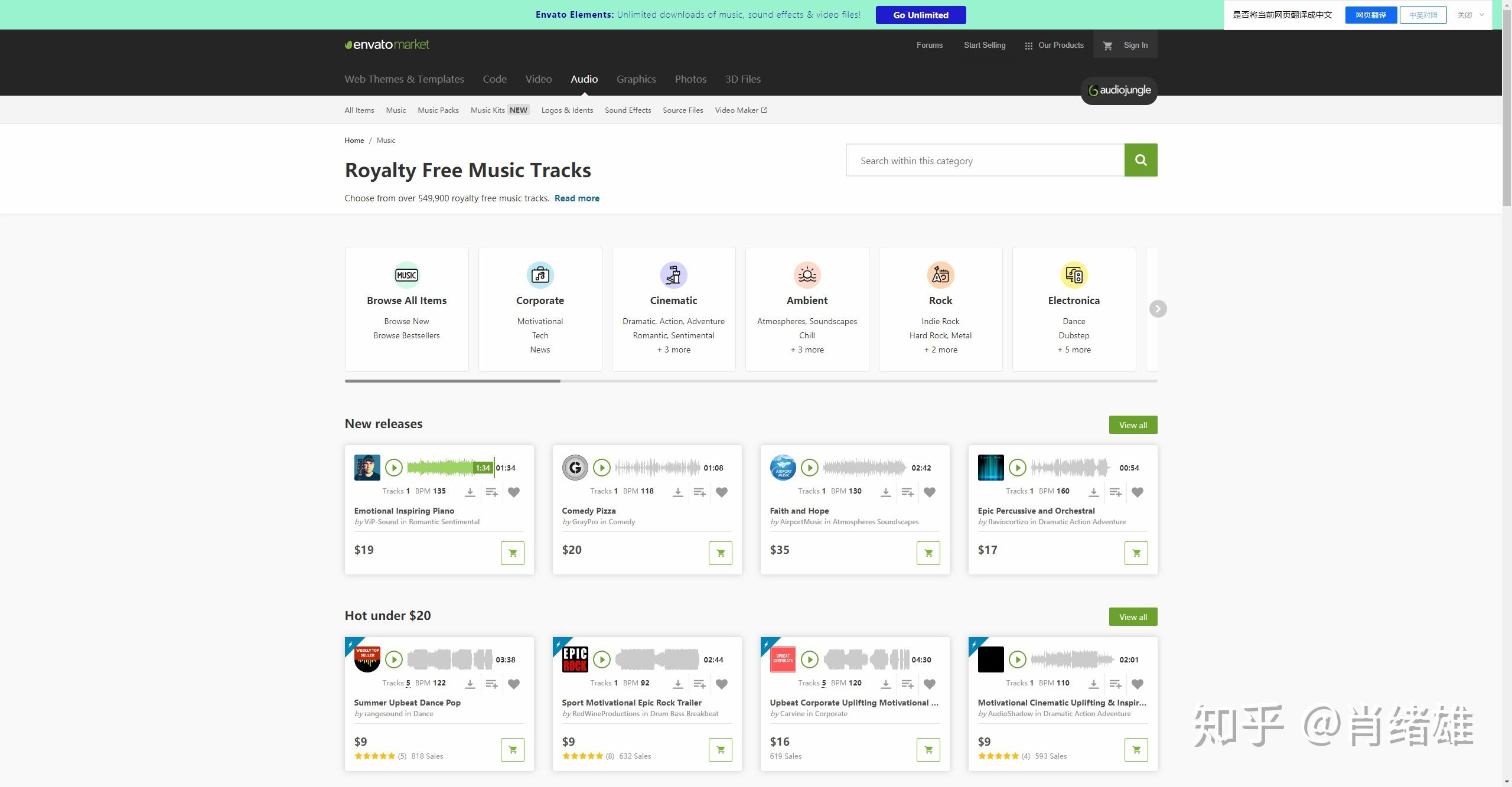This screenshot has height=787, width=1512.
Task: Favorite the Faith and Hope track
Action: click(930, 492)
